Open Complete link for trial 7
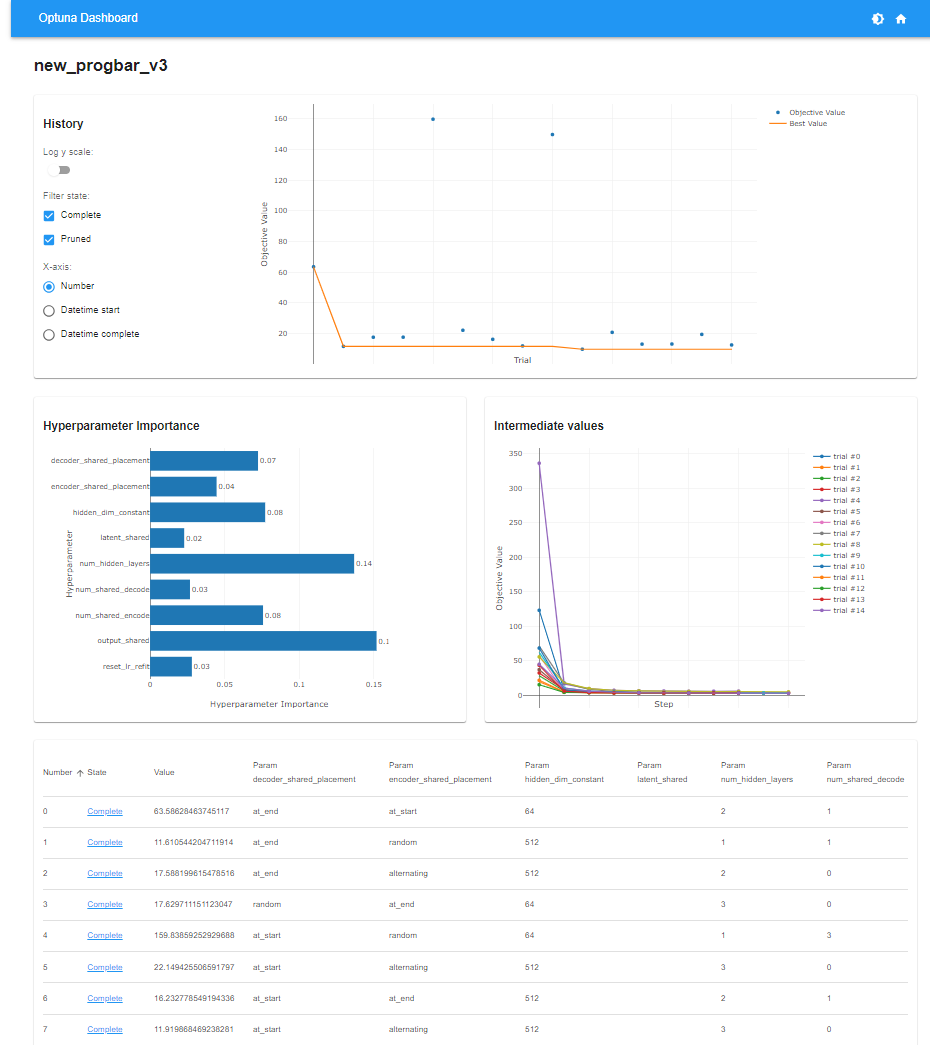This screenshot has height=1045, width=930. 105,1030
